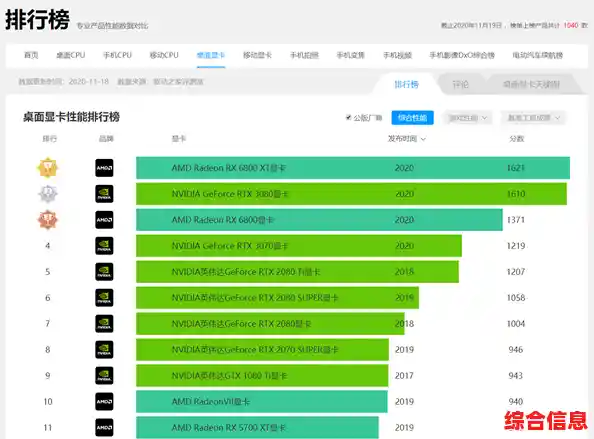Open the 移动显卡 nav tab
The image size is (594, 439).
pyautogui.click(x=258, y=55)
